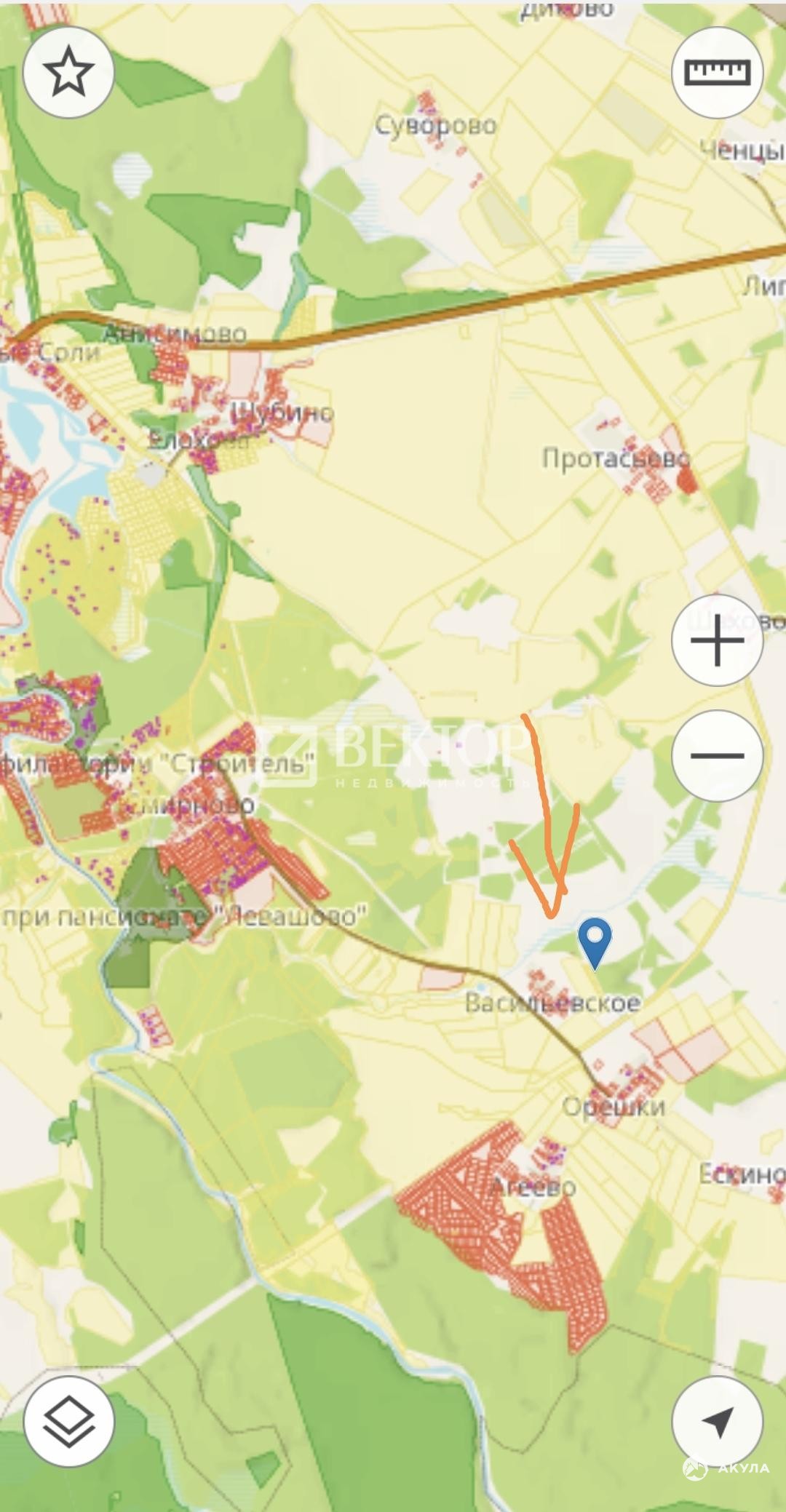This screenshot has height=1512, width=786.
Task: Open the map layers selector
Action: pos(68,1420)
